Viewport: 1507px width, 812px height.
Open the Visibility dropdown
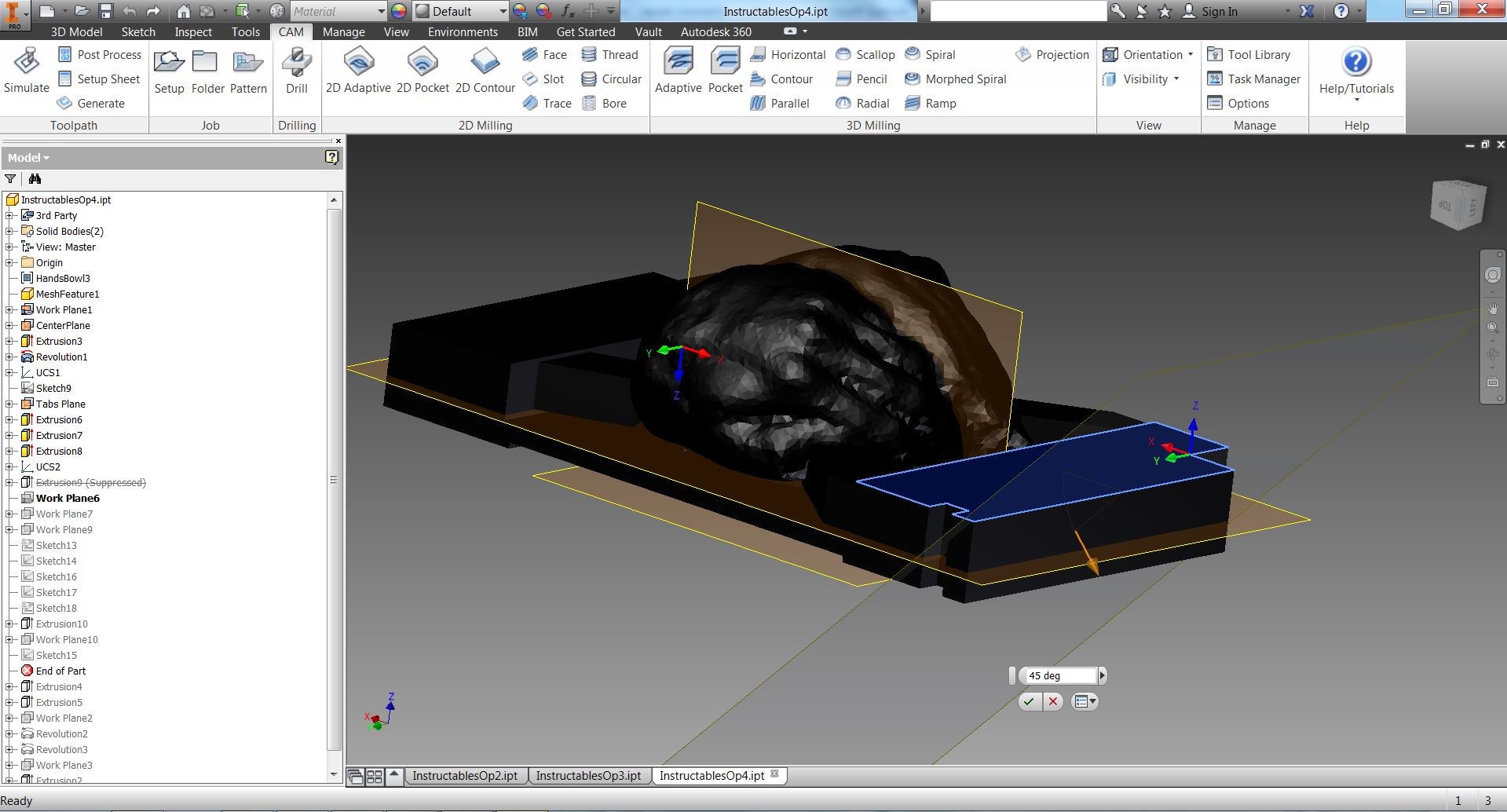click(1140, 79)
